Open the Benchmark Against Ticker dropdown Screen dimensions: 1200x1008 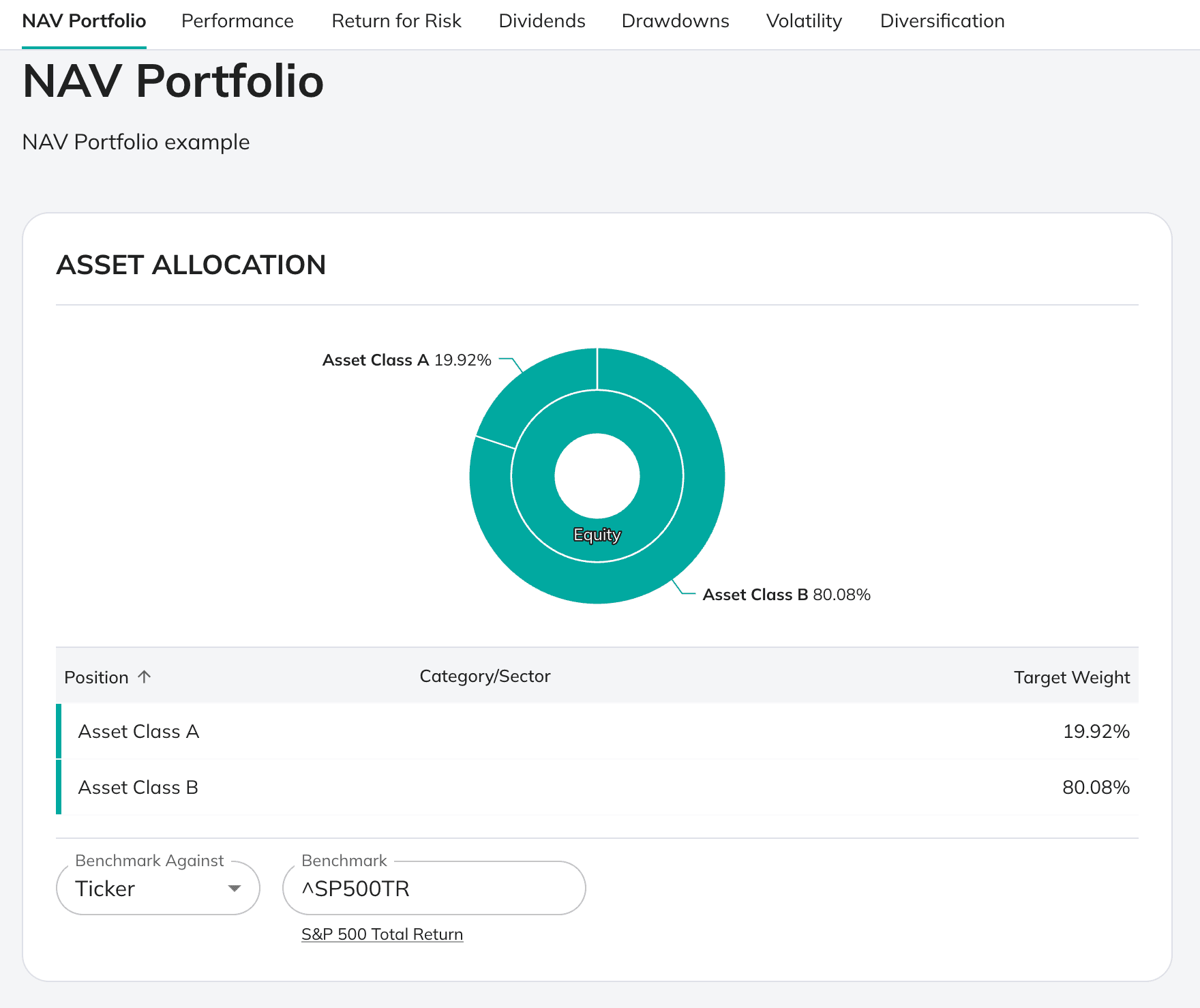click(x=158, y=888)
